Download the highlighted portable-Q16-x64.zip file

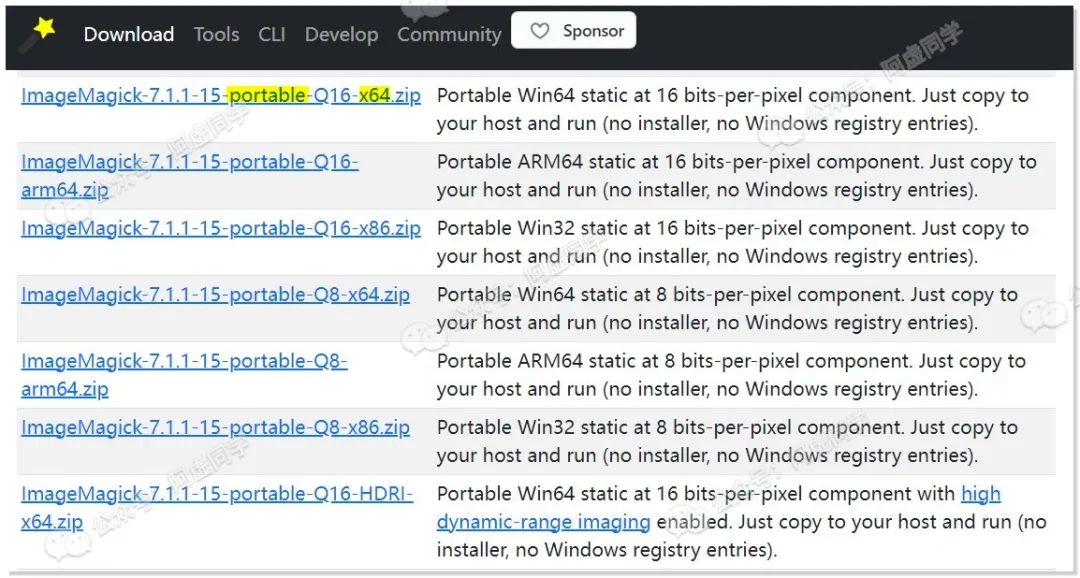(220, 96)
